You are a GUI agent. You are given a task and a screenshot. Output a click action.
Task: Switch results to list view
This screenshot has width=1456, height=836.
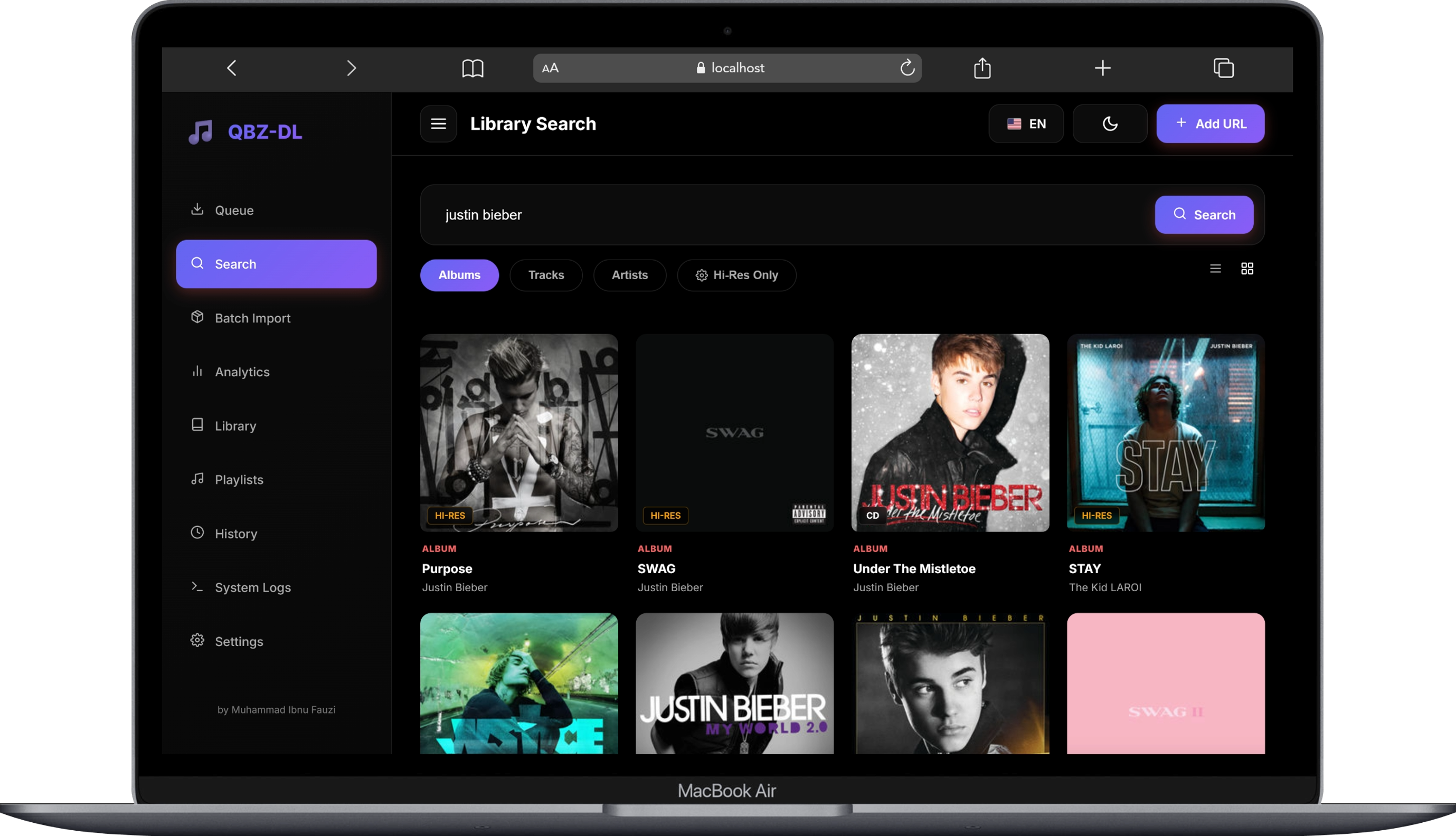1215,269
